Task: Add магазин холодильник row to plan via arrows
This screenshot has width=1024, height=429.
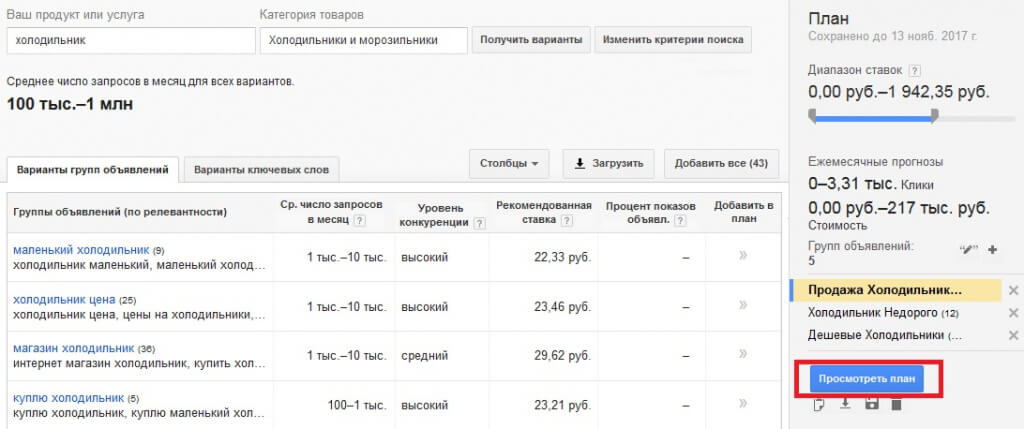Action: tap(742, 354)
